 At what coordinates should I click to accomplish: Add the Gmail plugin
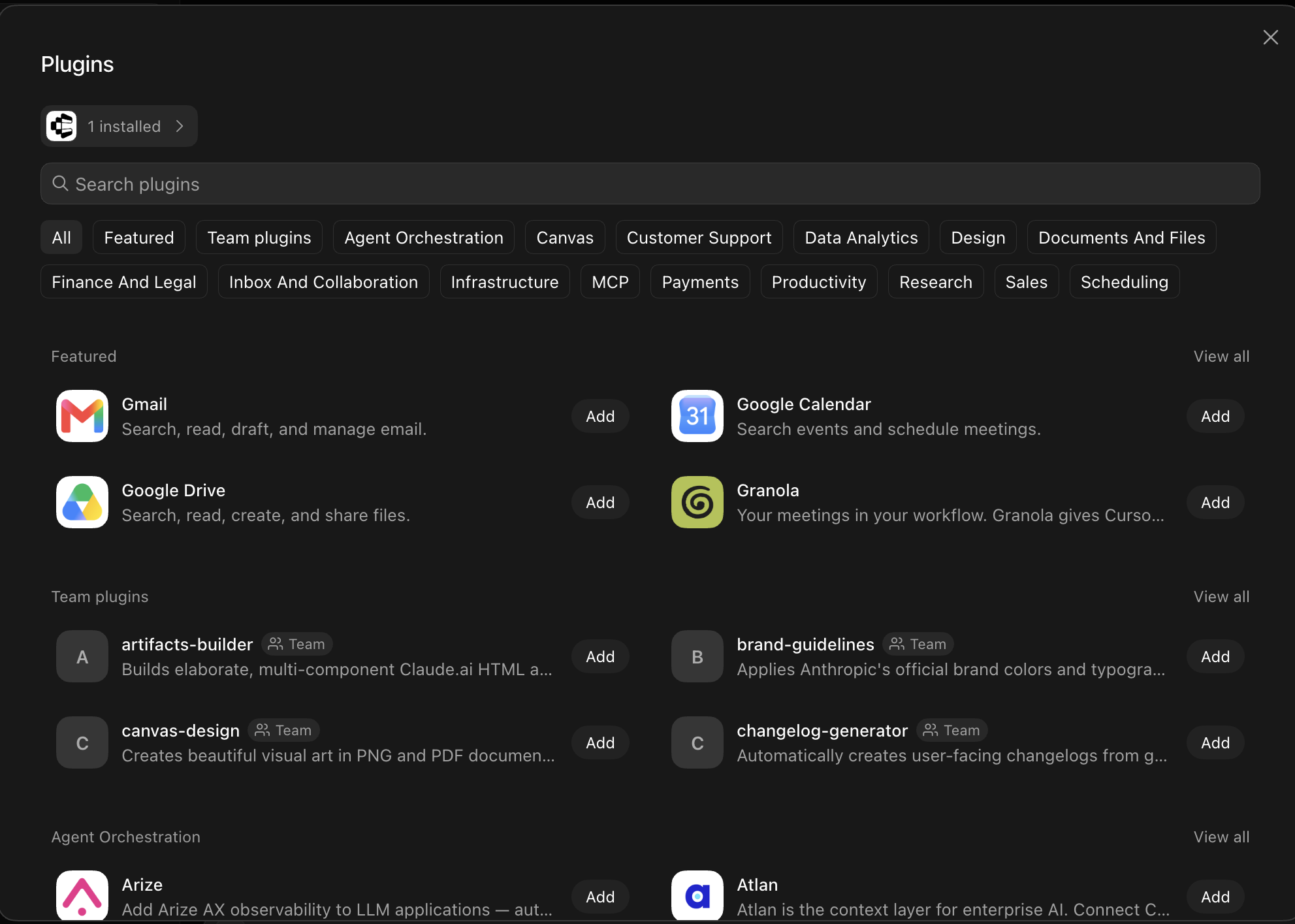[x=600, y=416]
